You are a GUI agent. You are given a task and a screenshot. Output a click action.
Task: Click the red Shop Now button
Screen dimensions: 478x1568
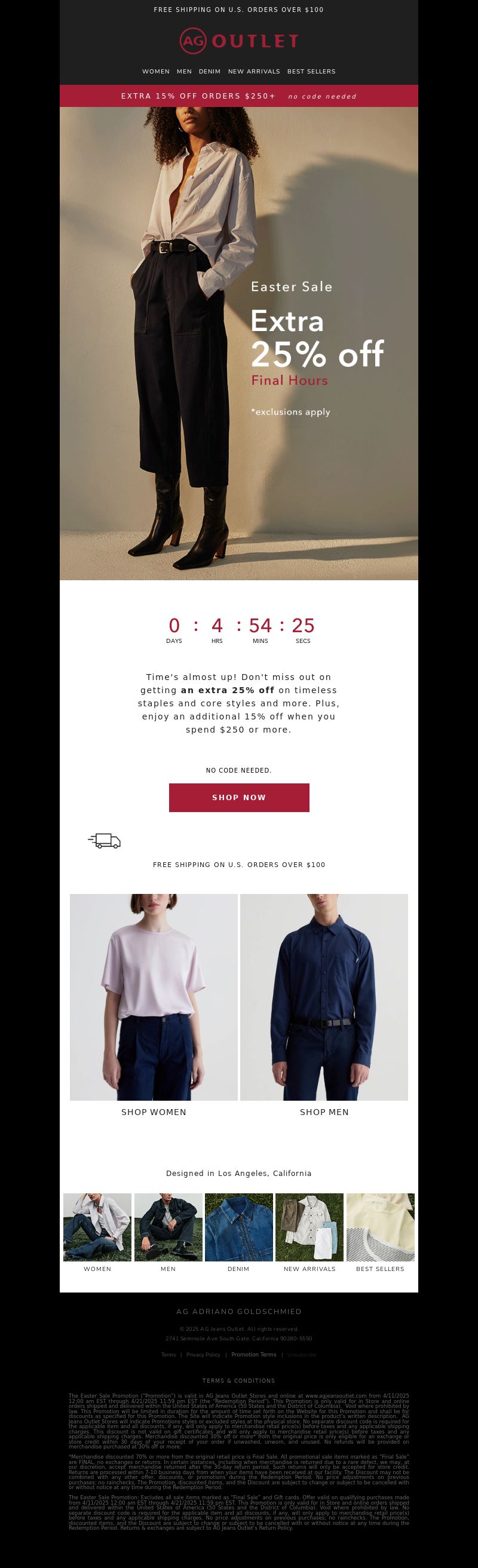(x=238, y=797)
